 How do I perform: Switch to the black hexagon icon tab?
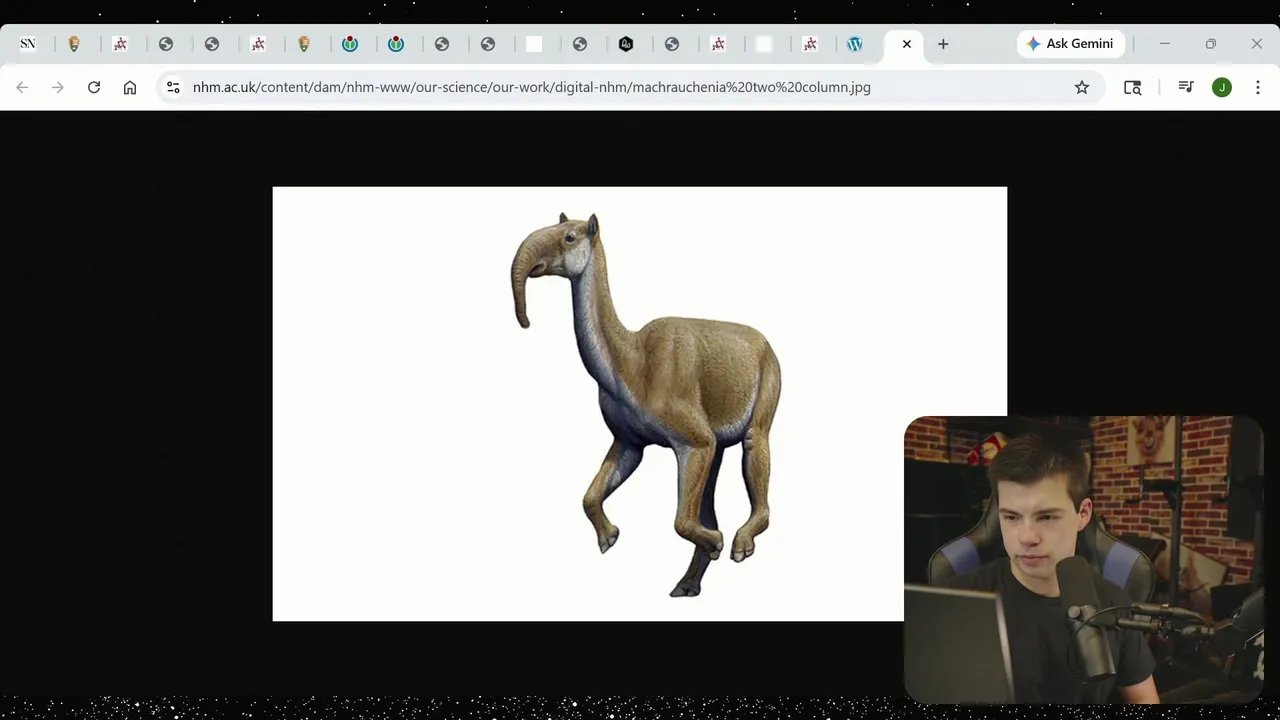626,44
